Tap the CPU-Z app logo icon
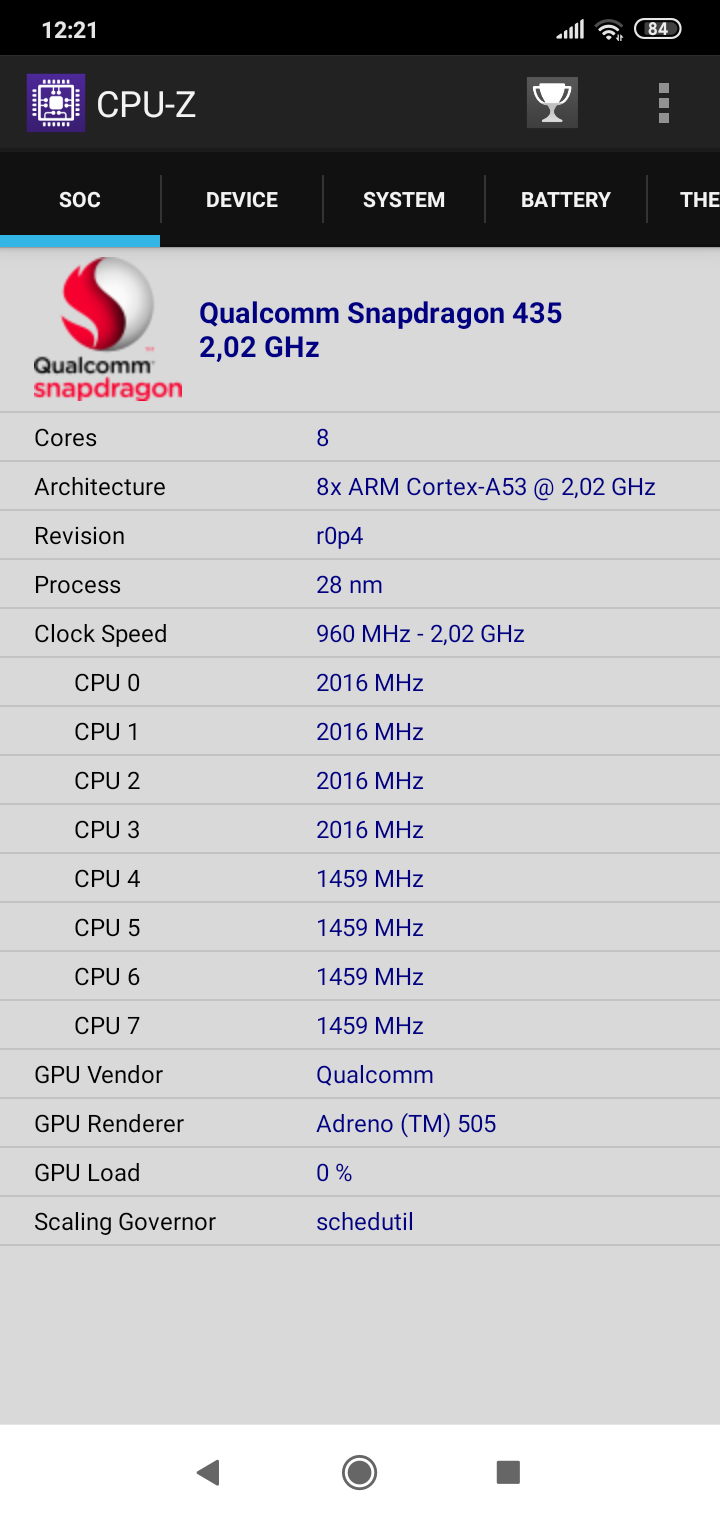 (x=56, y=103)
